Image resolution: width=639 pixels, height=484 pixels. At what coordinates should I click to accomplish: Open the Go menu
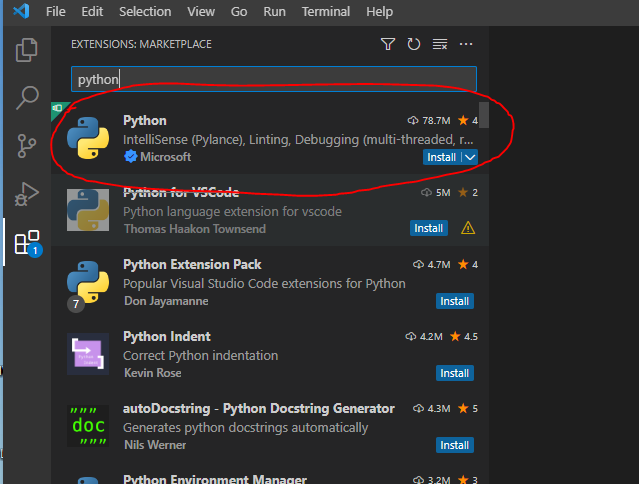tap(239, 11)
